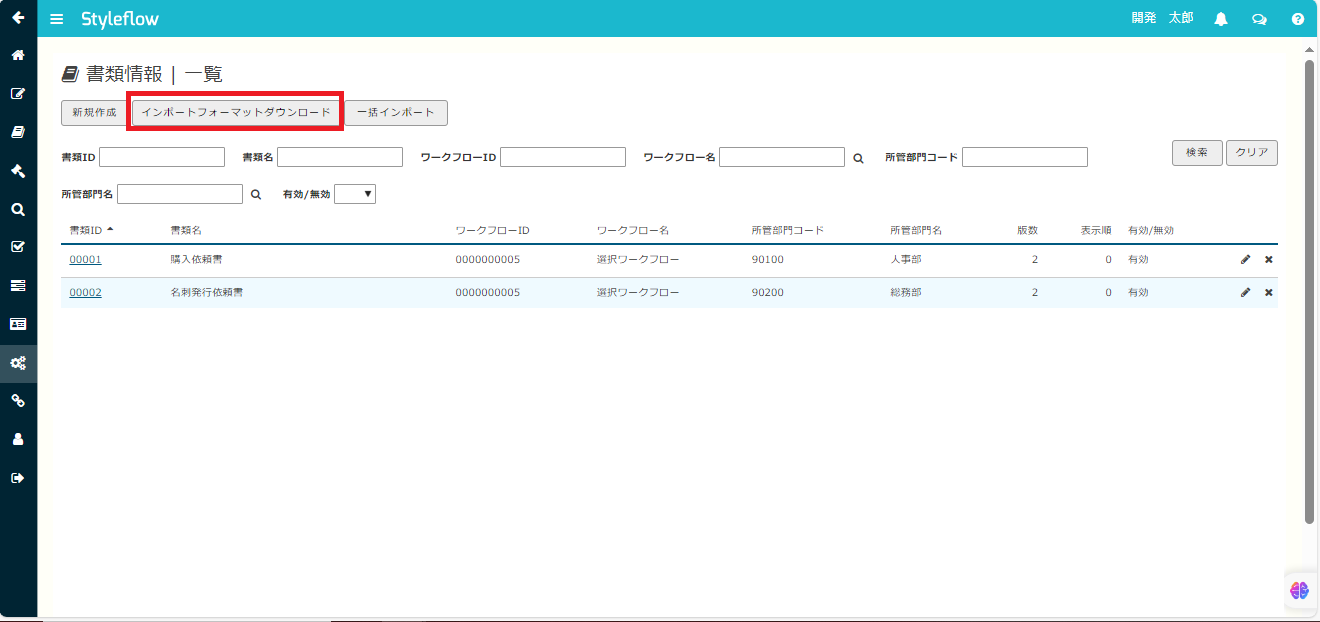Click lookup magnifier next to ワークフロー名 field

point(858,158)
